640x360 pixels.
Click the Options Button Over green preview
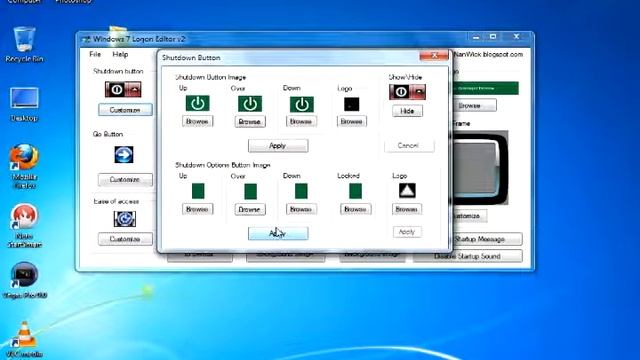[250, 191]
